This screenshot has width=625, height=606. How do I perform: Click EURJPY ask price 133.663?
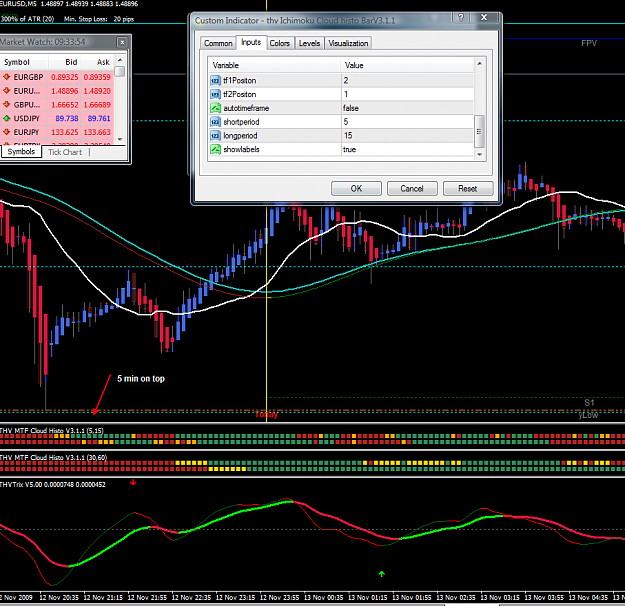point(97,132)
